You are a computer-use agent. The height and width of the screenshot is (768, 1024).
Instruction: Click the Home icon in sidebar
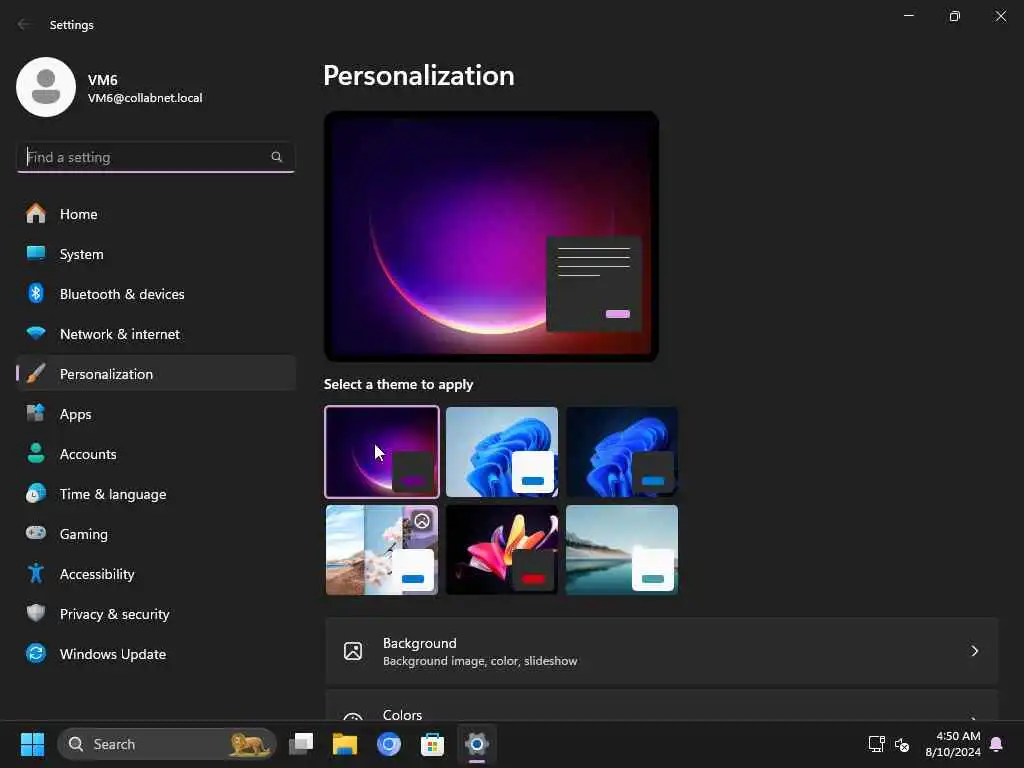pos(36,214)
